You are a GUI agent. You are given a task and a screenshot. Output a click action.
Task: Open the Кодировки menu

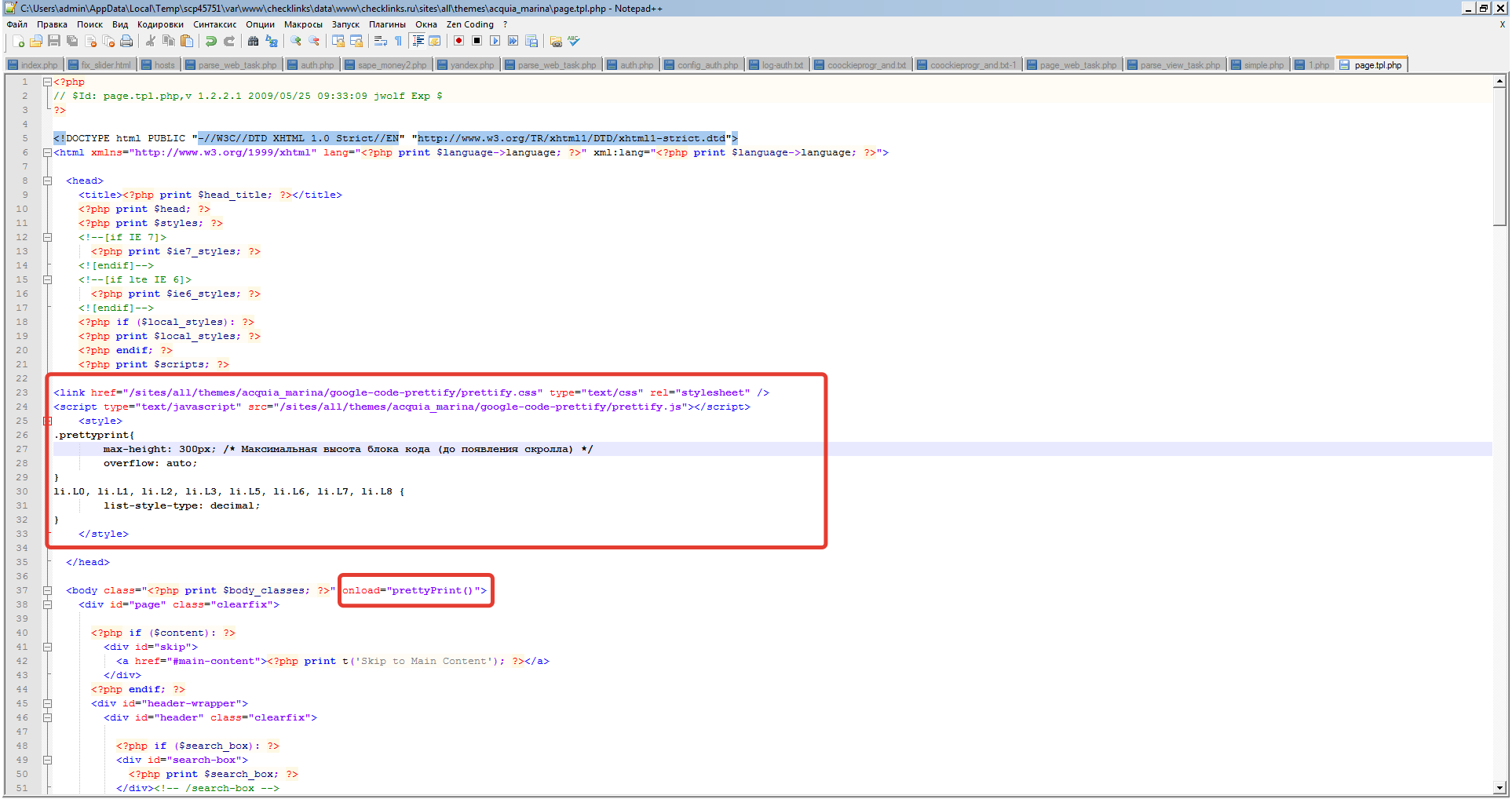[x=160, y=24]
